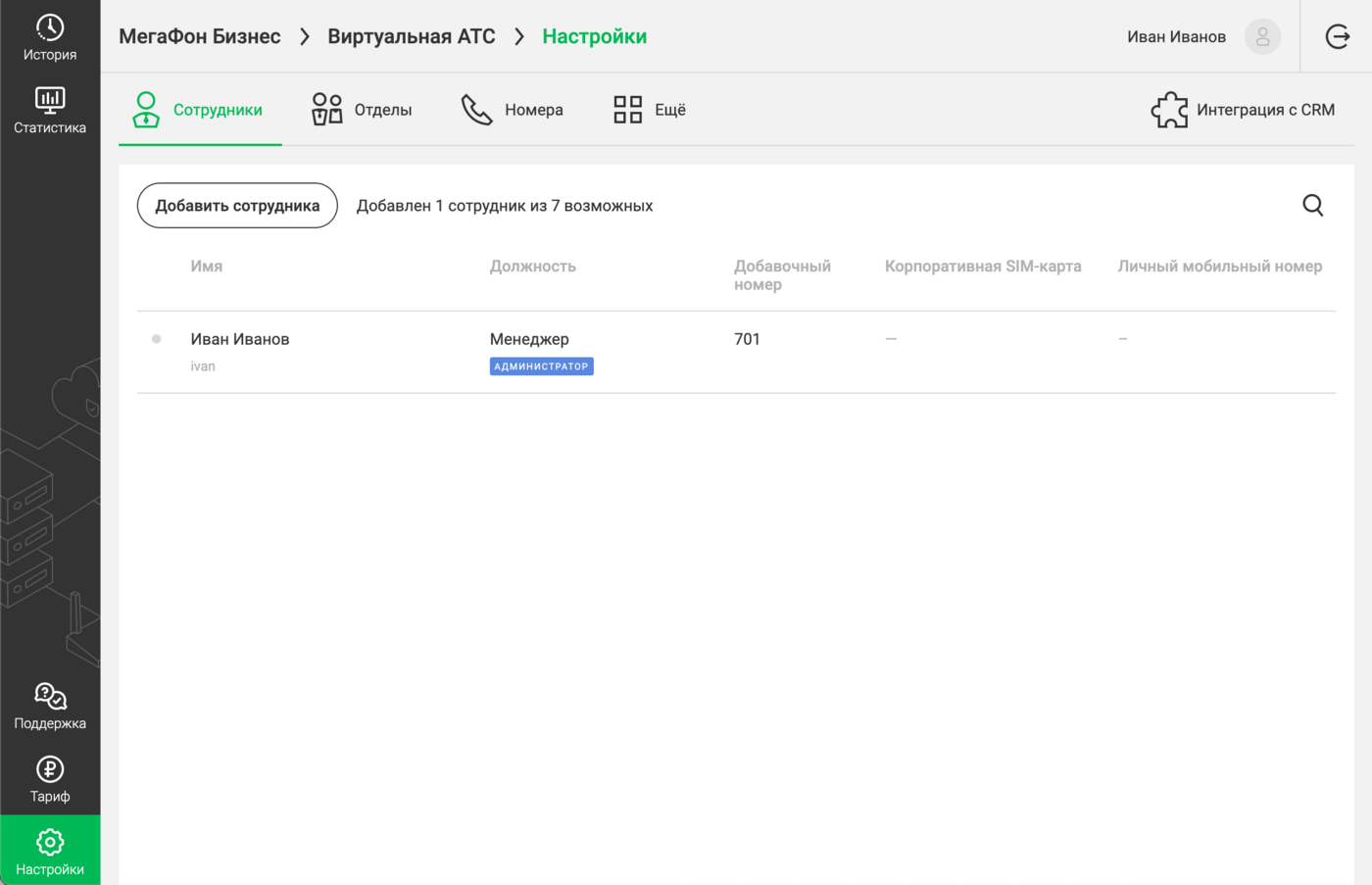Image resolution: width=1372 pixels, height=885 pixels.
Task: Click the АДМИНИСТРАТОР badge
Action: point(542,367)
